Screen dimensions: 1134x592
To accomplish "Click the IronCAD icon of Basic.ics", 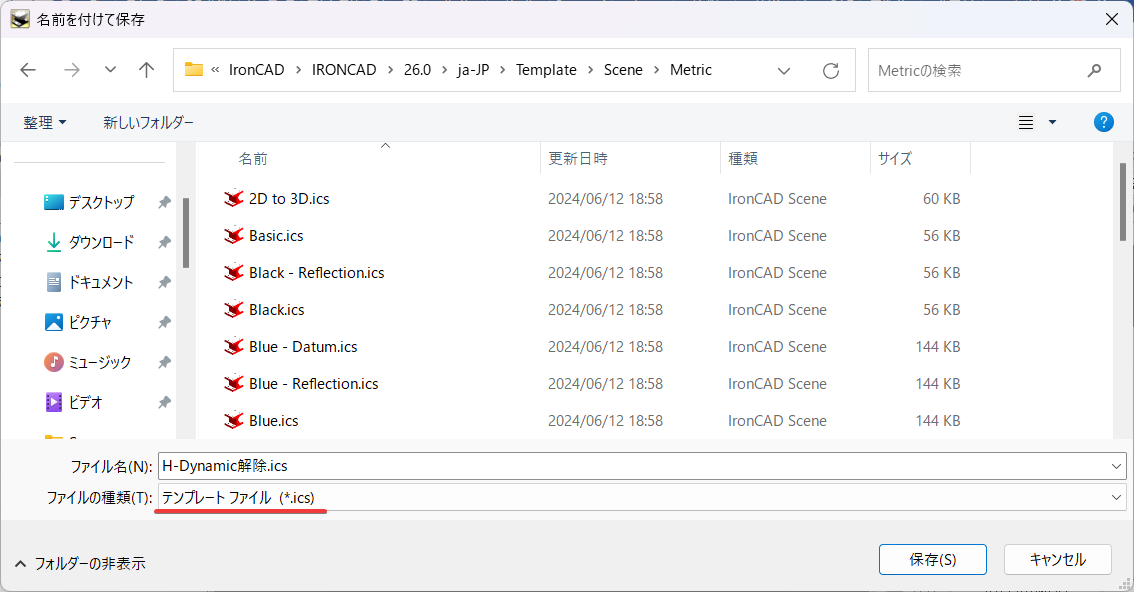I will (234, 236).
